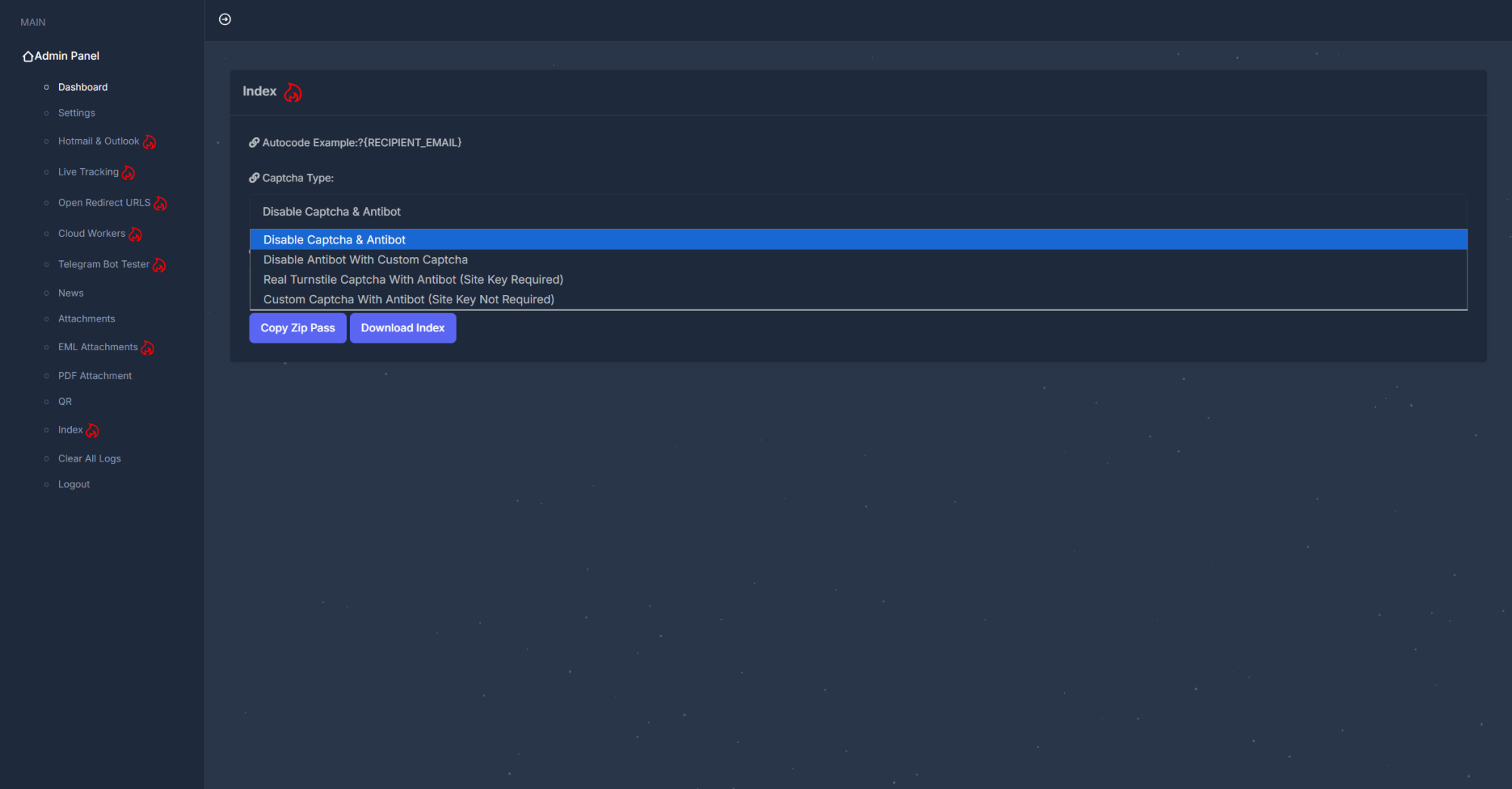The image size is (1512, 789).
Task: Go to Settings in the sidebar
Action: 76,113
